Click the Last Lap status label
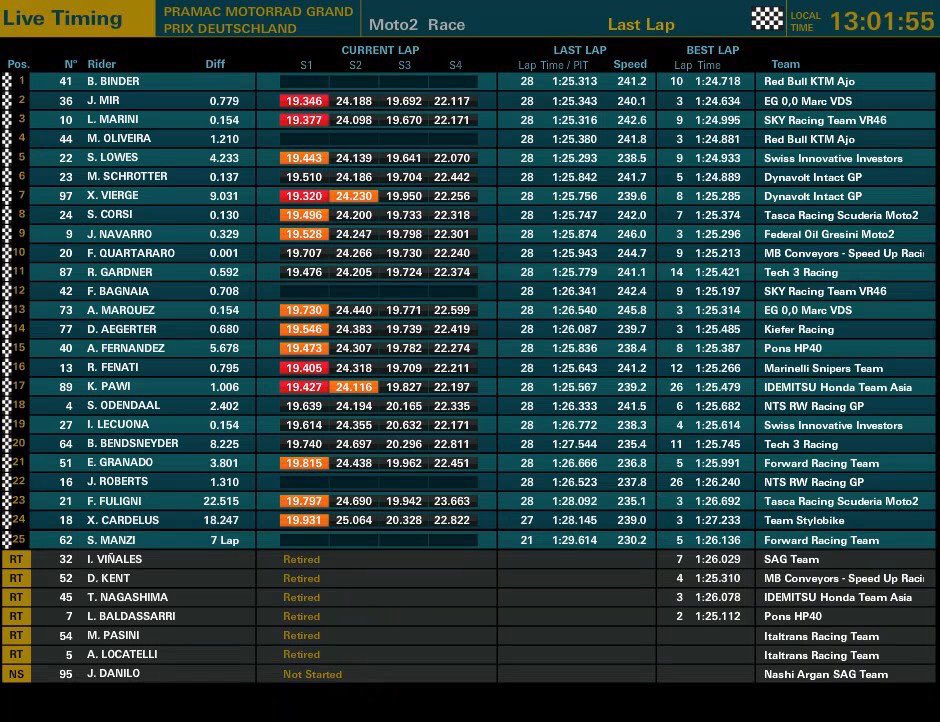 point(641,25)
